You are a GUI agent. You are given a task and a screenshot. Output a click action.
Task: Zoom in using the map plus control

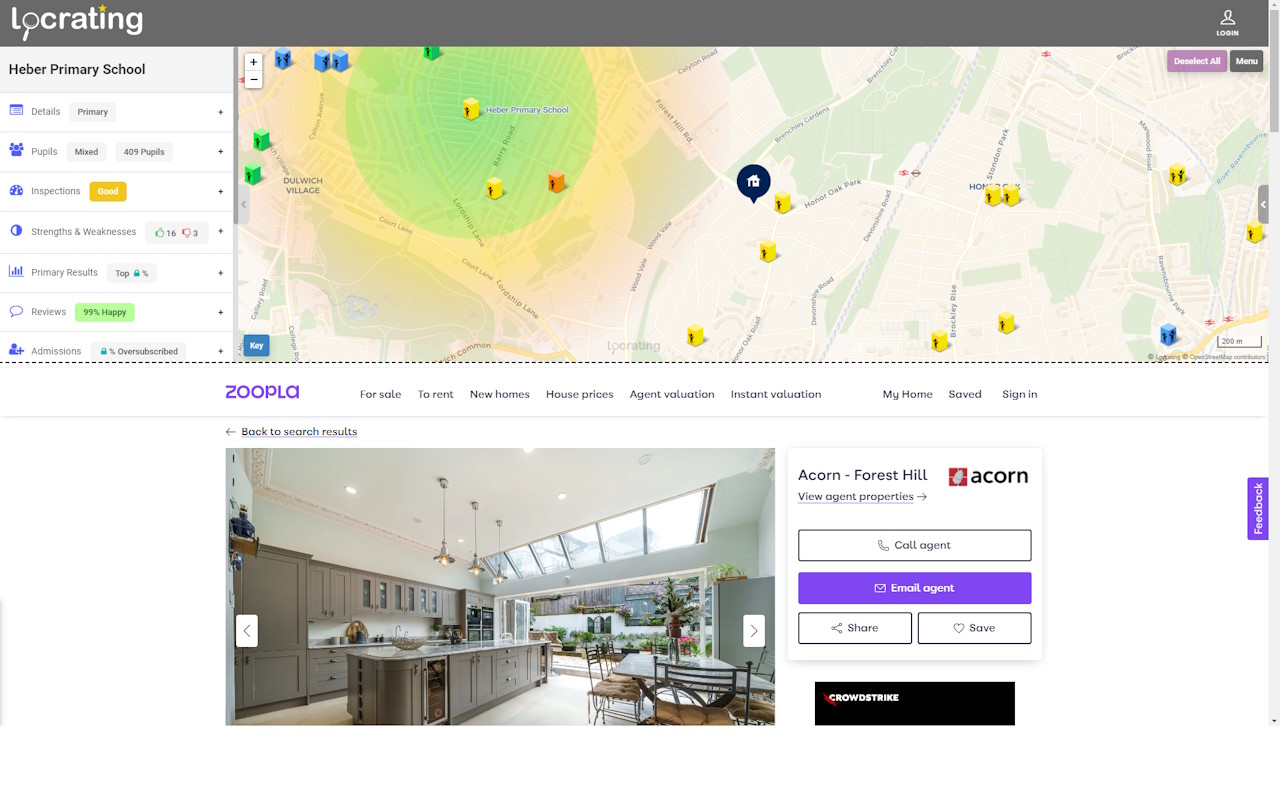(x=254, y=61)
